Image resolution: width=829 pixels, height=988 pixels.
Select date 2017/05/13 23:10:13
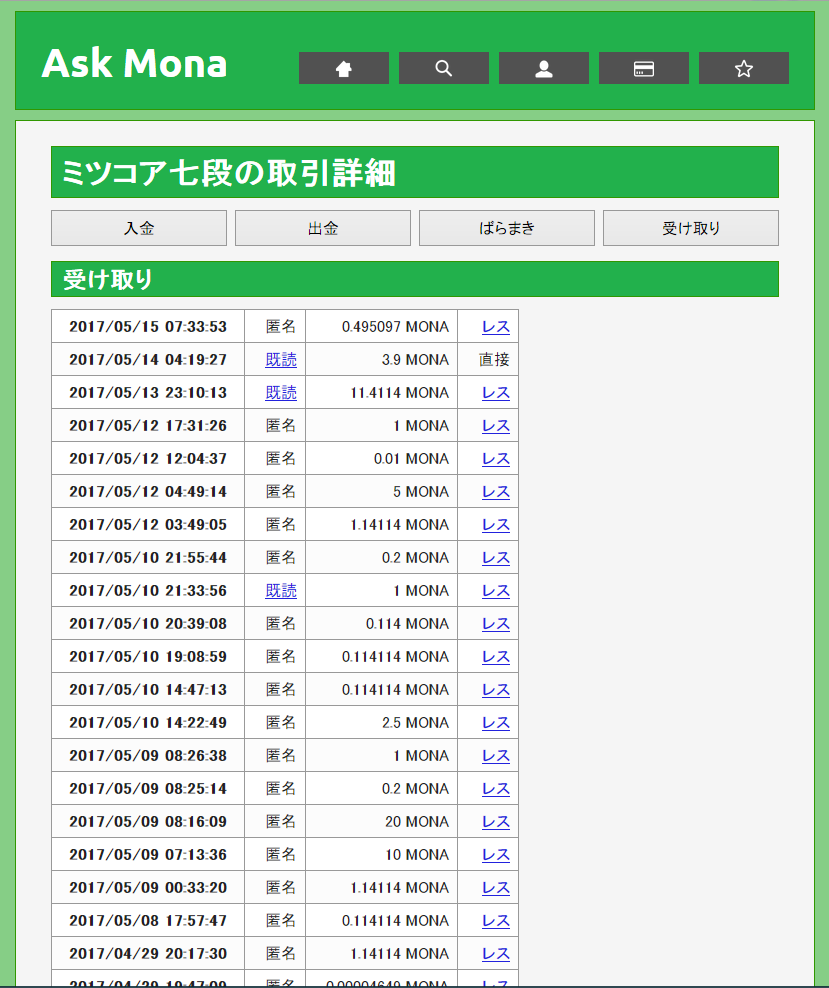click(x=148, y=393)
